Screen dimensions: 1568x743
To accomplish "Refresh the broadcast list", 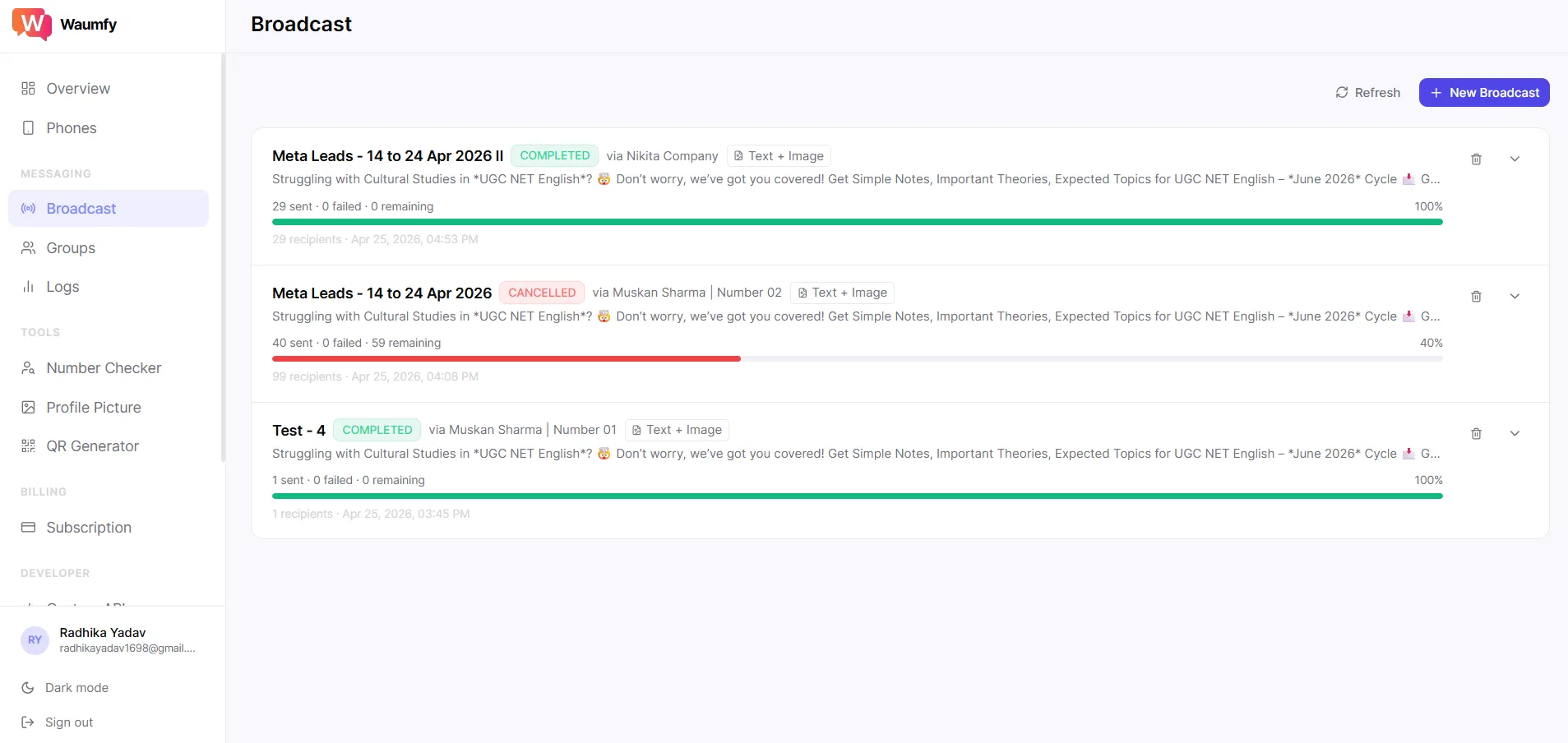I will (1367, 93).
